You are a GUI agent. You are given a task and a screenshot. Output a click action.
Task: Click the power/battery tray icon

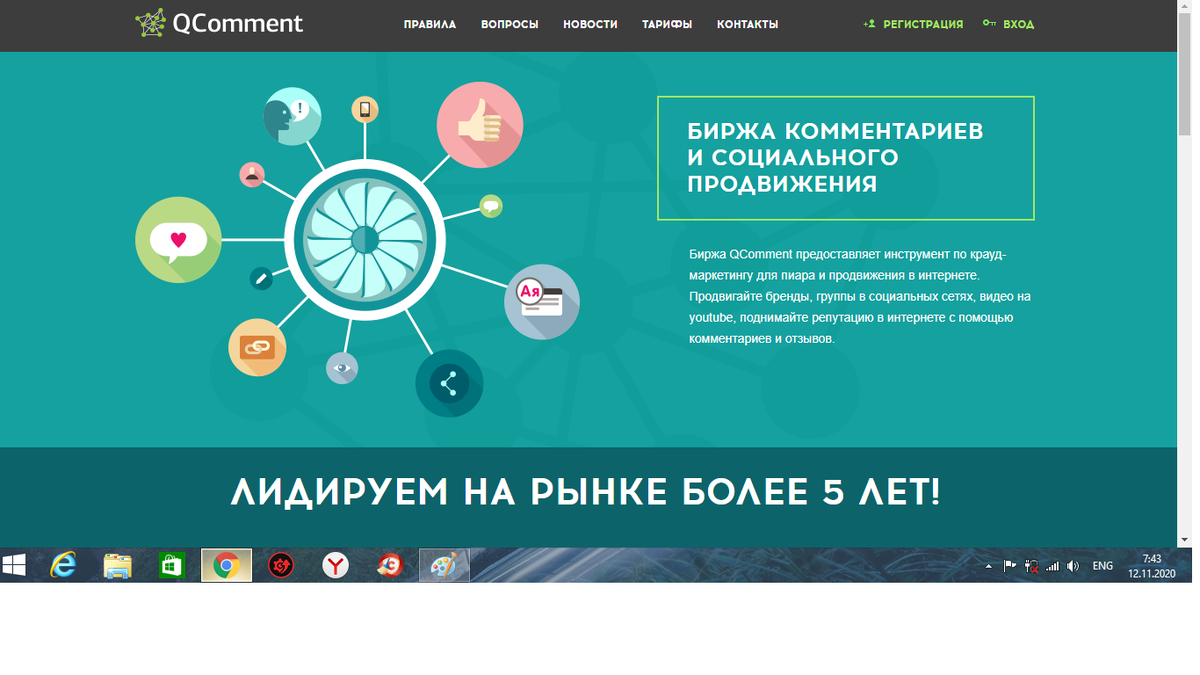click(x=1031, y=566)
